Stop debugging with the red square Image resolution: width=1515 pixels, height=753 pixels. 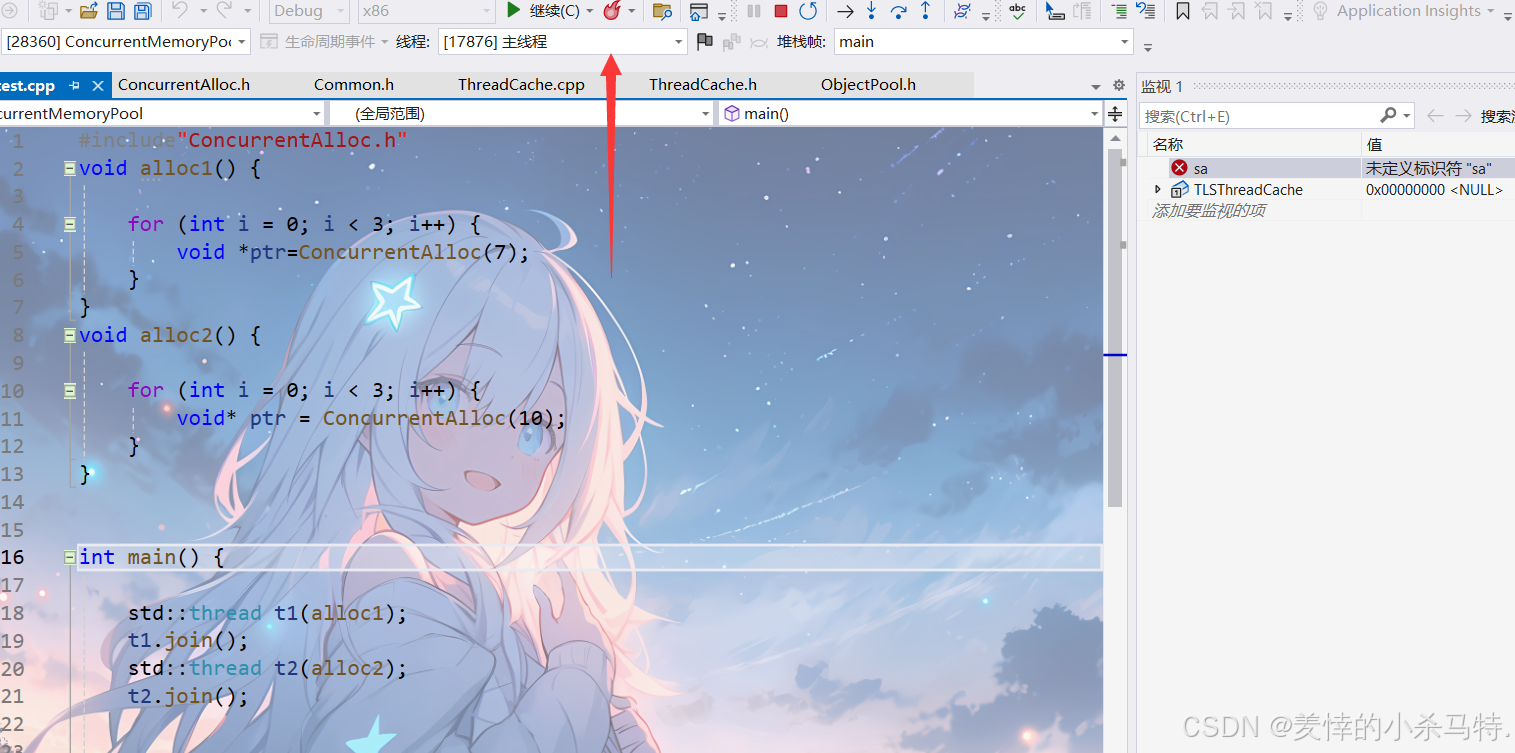point(781,11)
